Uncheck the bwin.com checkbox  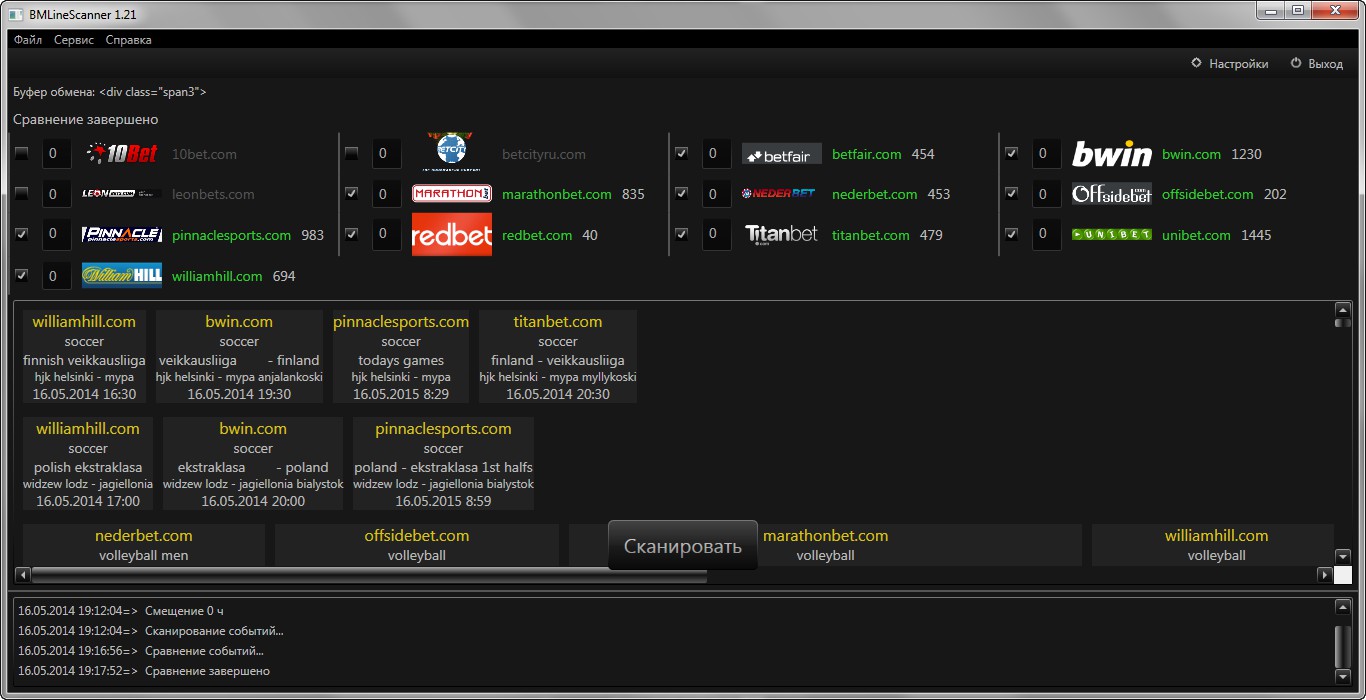pyautogui.click(x=1012, y=154)
